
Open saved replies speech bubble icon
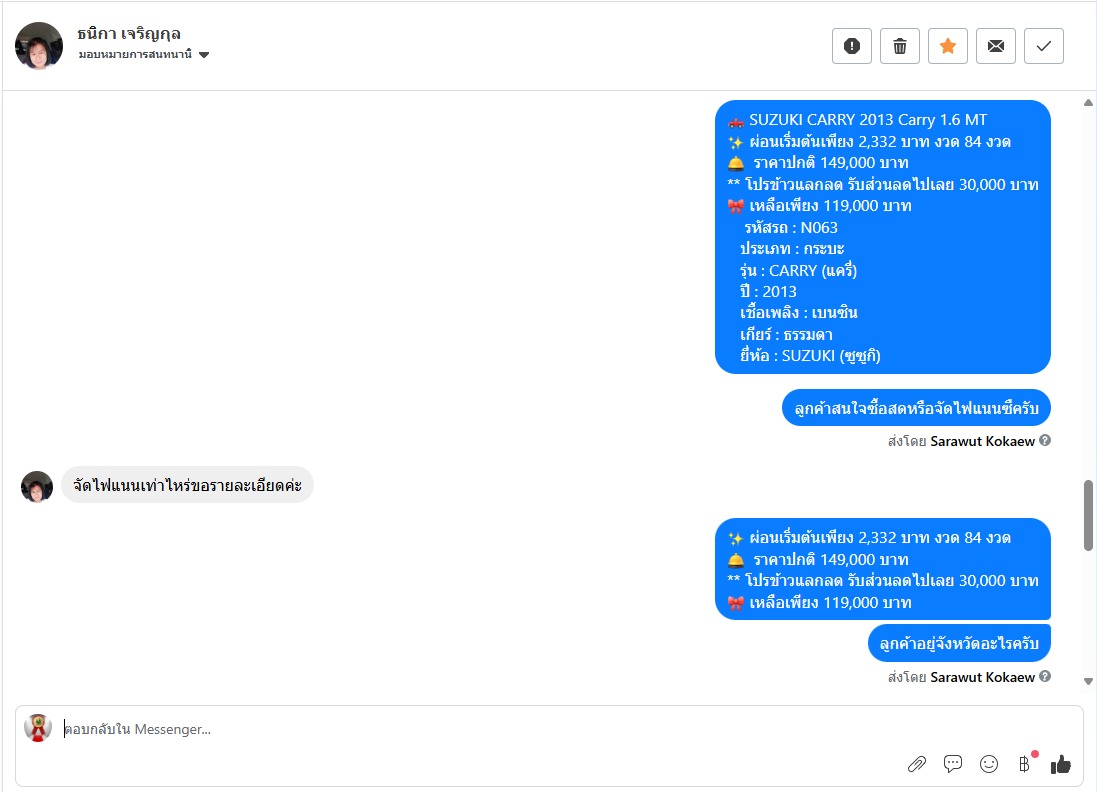click(x=953, y=764)
